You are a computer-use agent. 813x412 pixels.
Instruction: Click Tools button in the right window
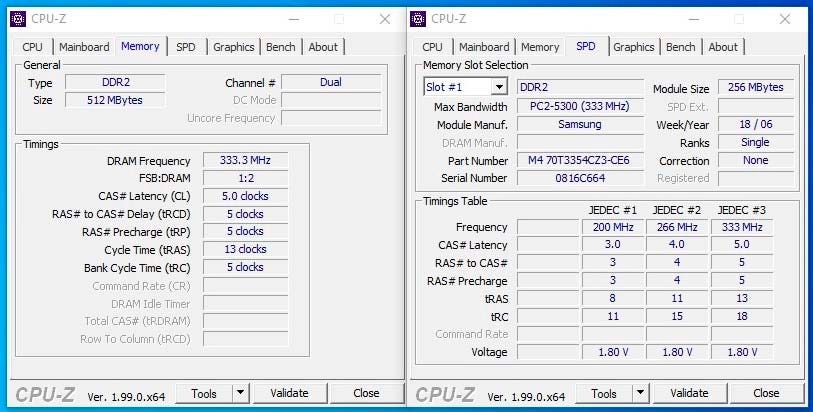604,394
